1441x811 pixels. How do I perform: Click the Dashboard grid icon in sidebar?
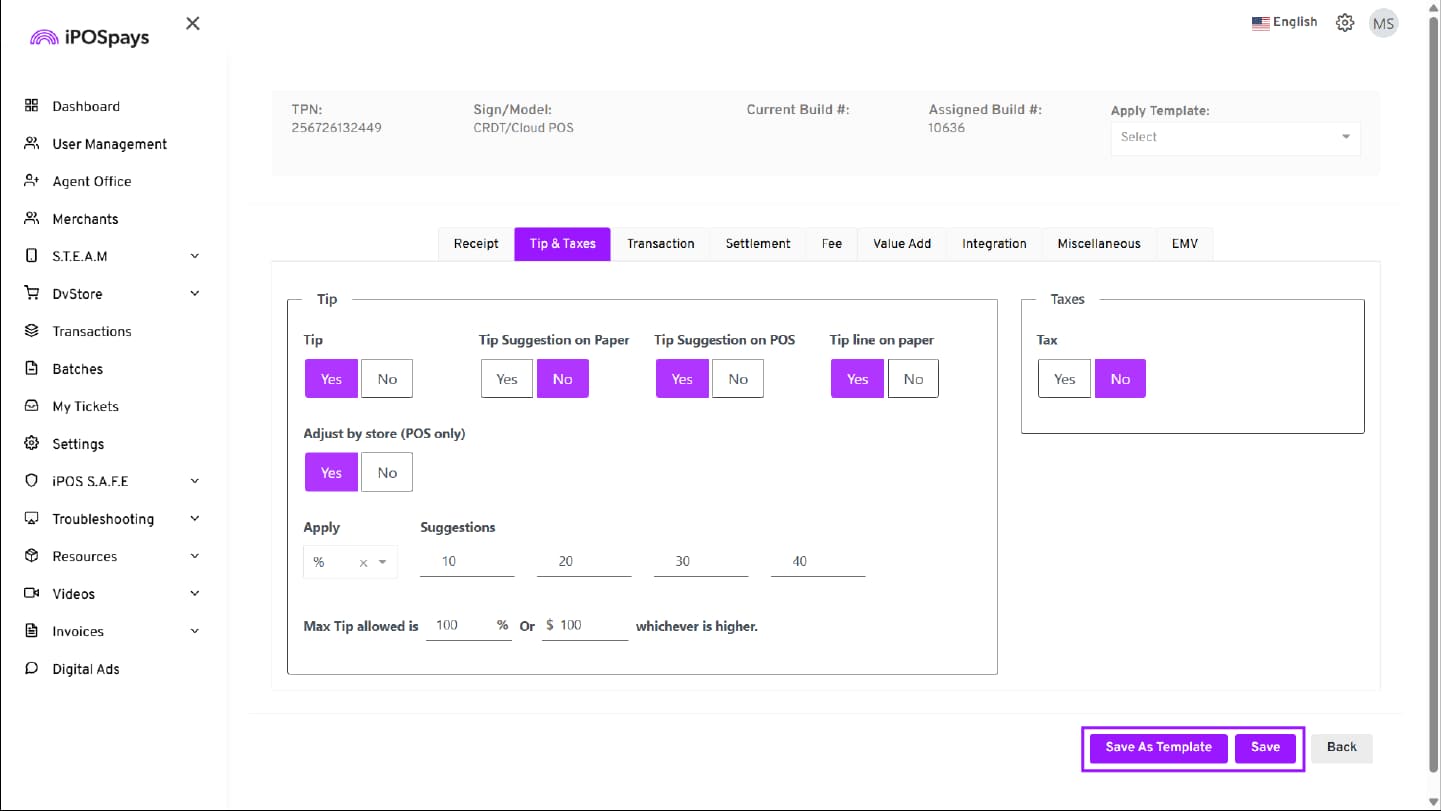(x=31, y=106)
